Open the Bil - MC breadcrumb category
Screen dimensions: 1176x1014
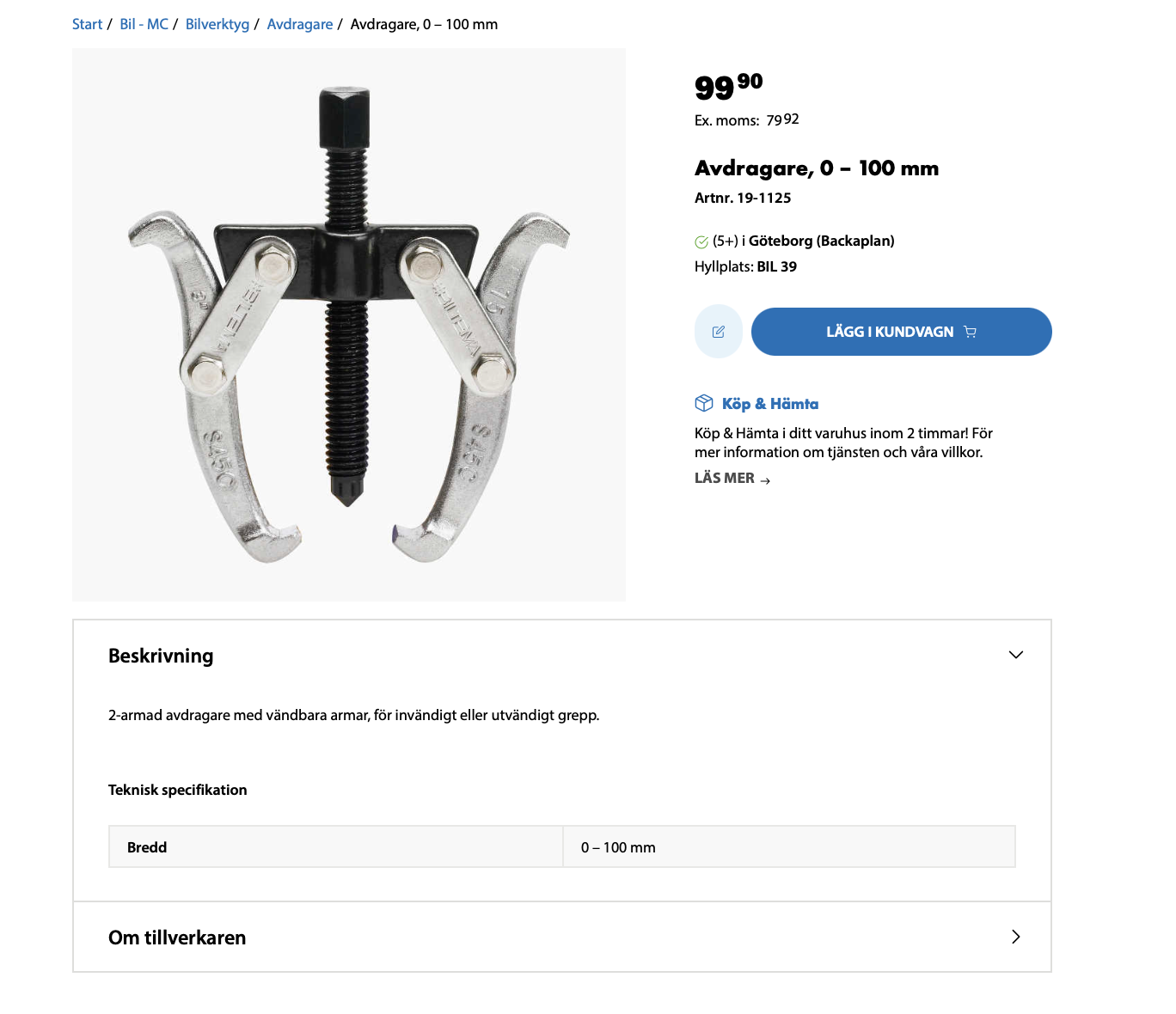coord(144,24)
